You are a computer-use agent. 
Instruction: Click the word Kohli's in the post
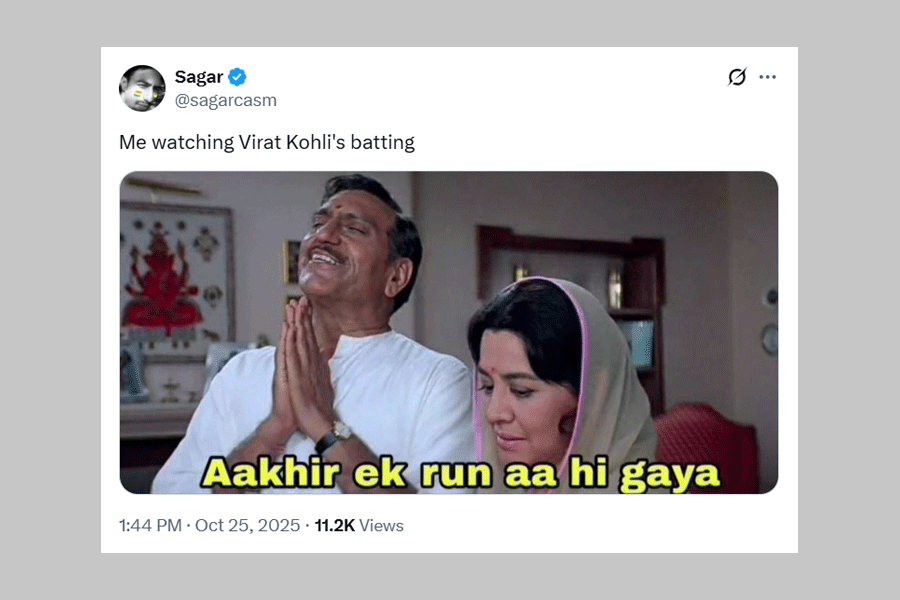pyautogui.click(x=316, y=142)
